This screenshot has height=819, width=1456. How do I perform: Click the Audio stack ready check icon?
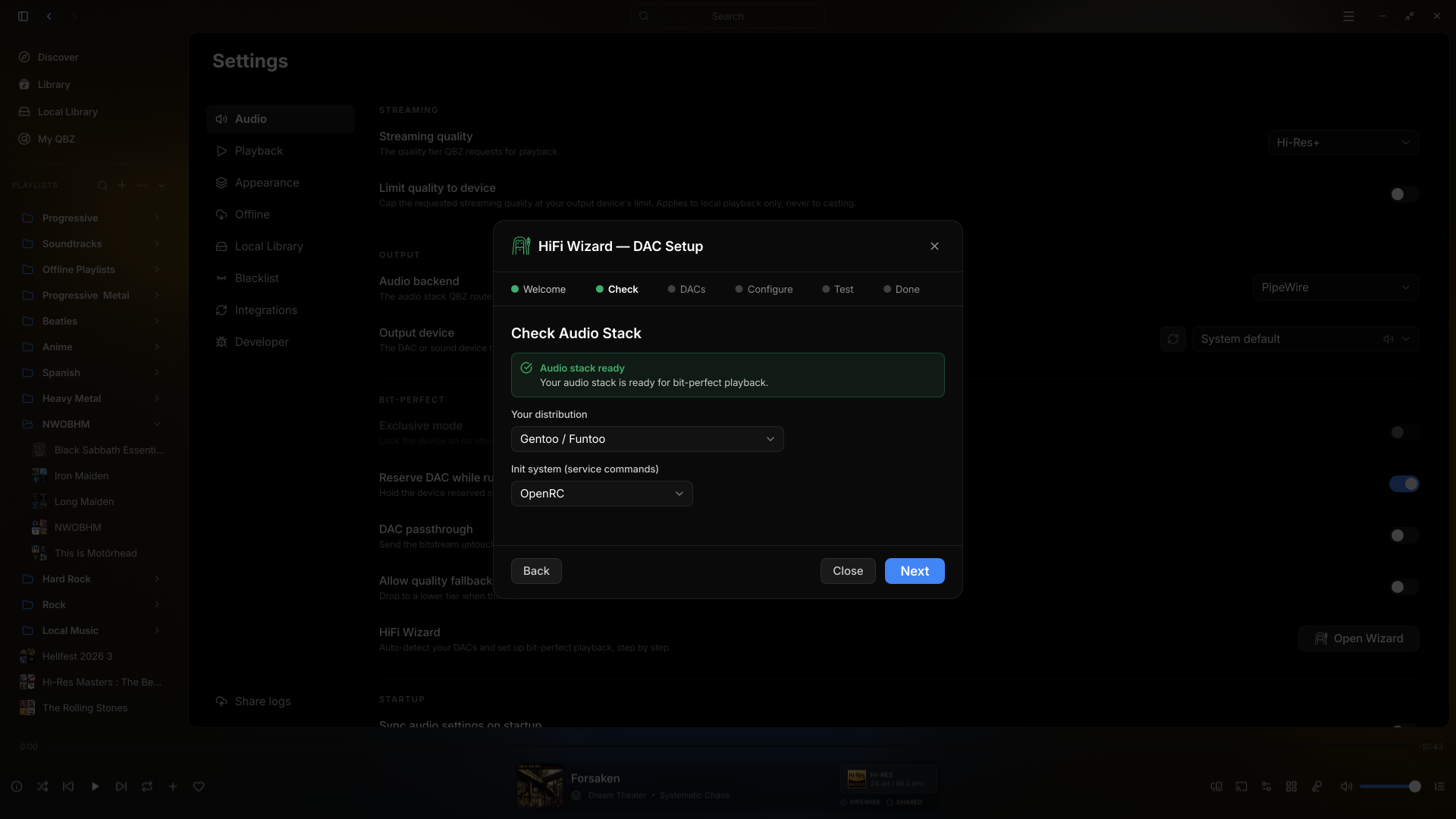pos(526,368)
